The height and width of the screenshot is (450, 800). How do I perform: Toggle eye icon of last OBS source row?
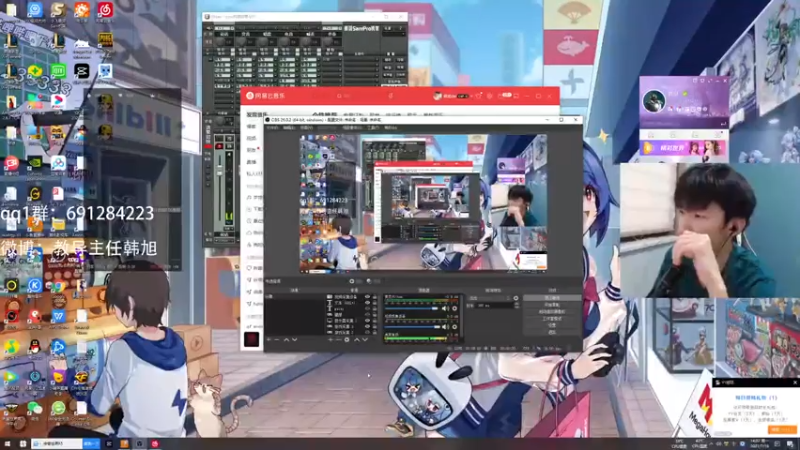pyautogui.click(x=367, y=332)
